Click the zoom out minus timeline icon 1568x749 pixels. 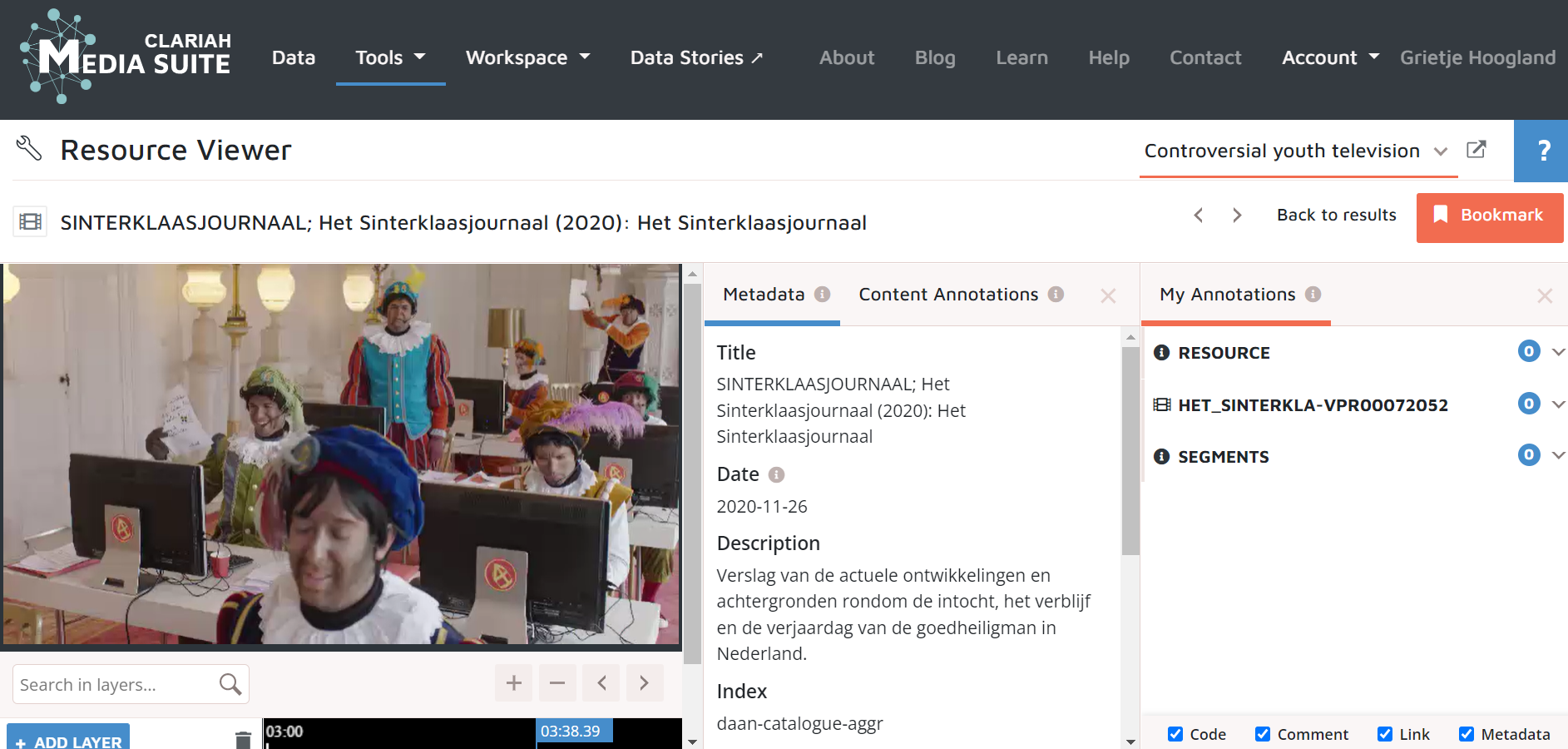tap(557, 683)
